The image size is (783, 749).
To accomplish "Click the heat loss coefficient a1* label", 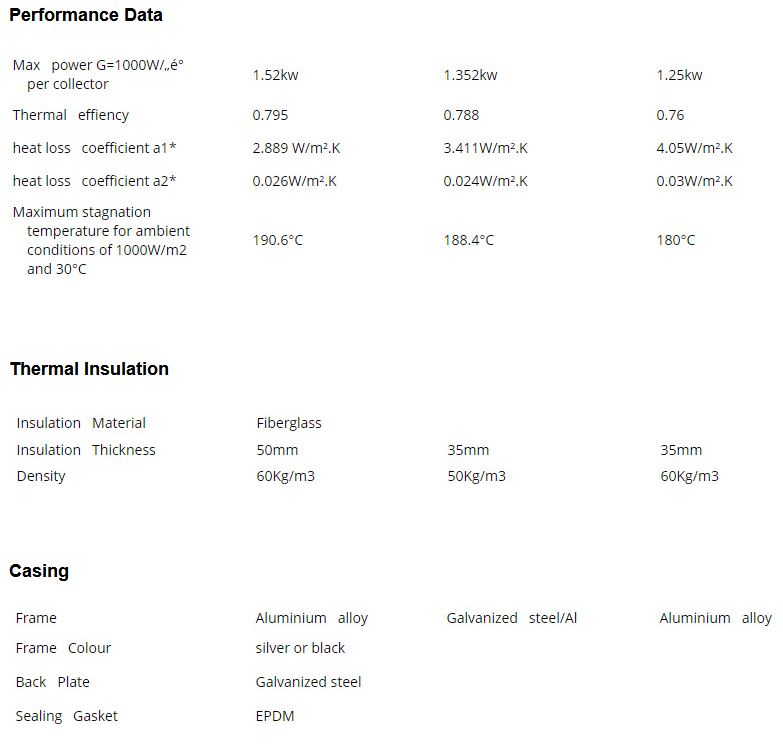I will pos(94,148).
